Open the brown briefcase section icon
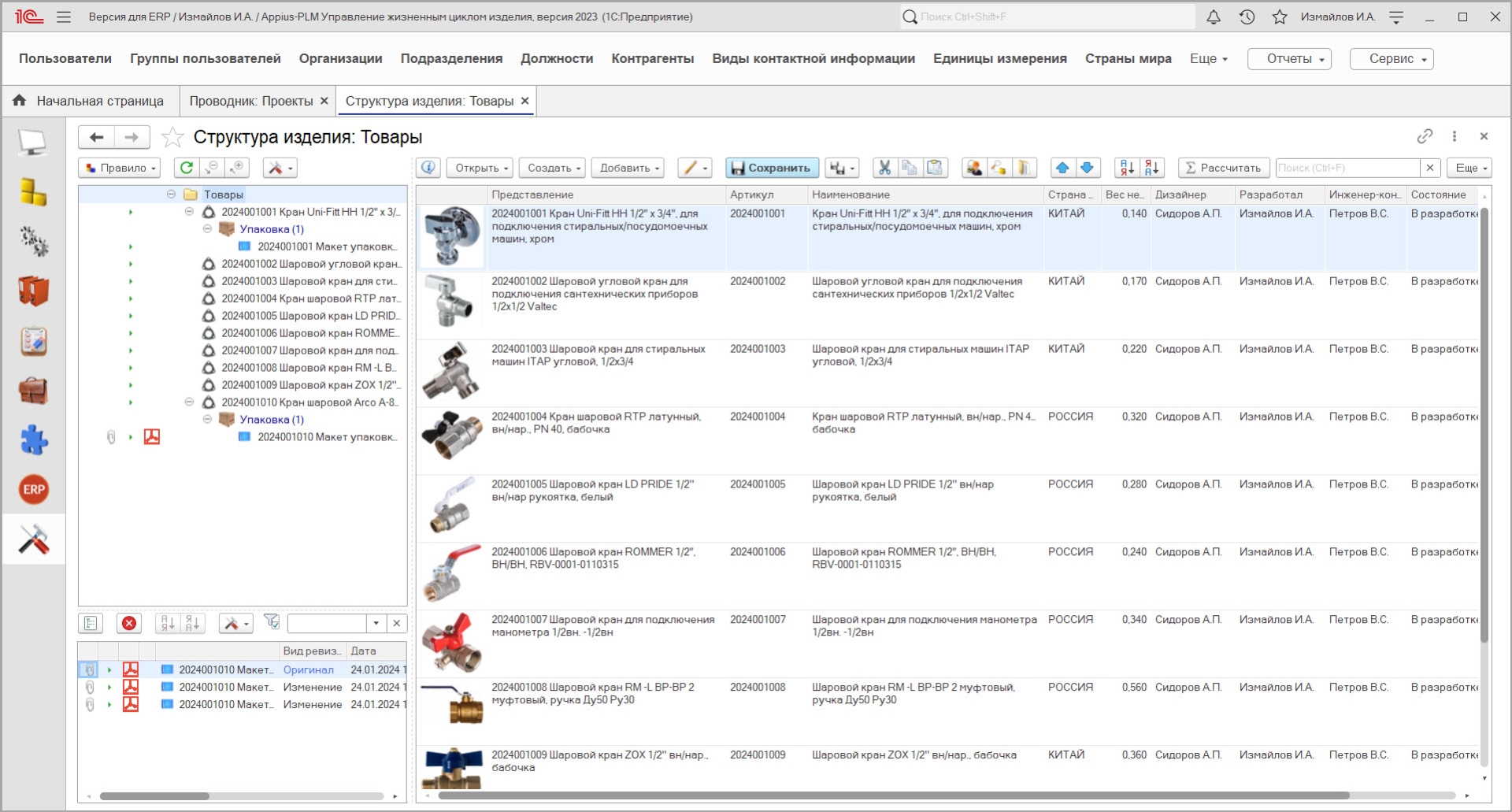This screenshot has width=1512, height=812. (x=33, y=391)
